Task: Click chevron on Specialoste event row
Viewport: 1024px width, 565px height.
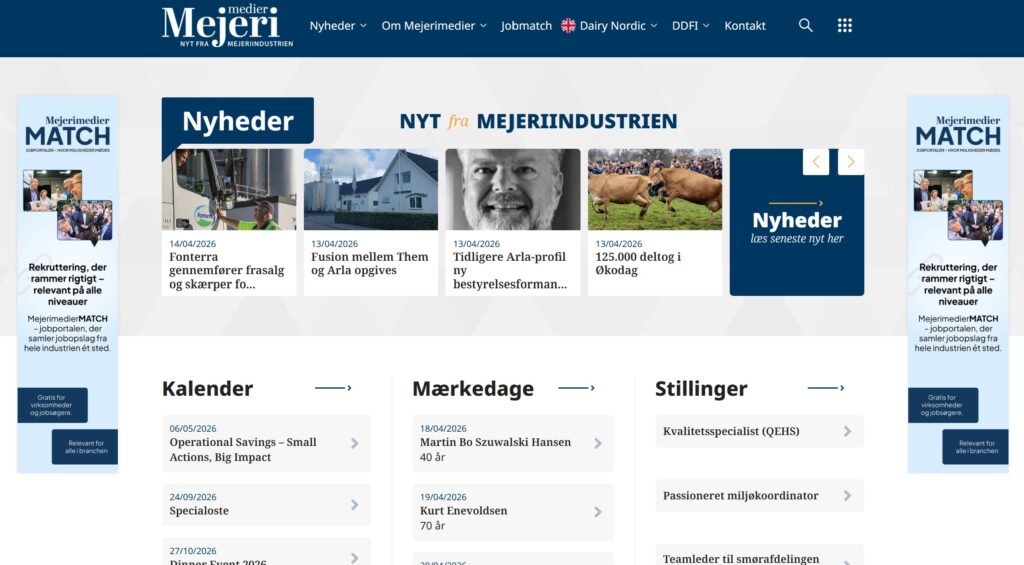Action: click(355, 505)
